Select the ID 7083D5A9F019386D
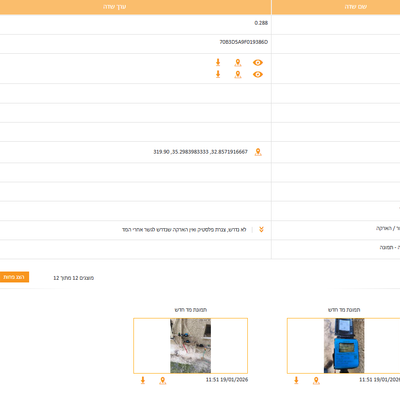This screenshot has height=400, width=400. [244, 42]
